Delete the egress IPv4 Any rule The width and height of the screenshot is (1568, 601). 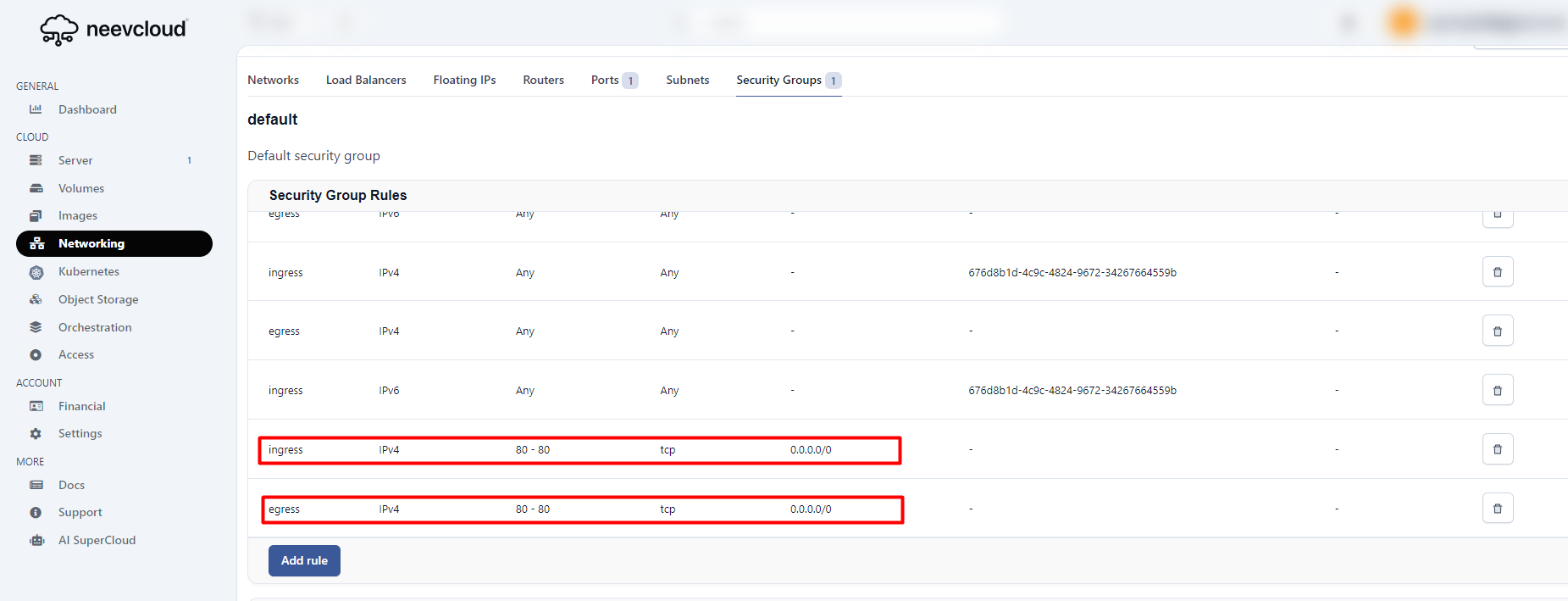click(1497, 331)
